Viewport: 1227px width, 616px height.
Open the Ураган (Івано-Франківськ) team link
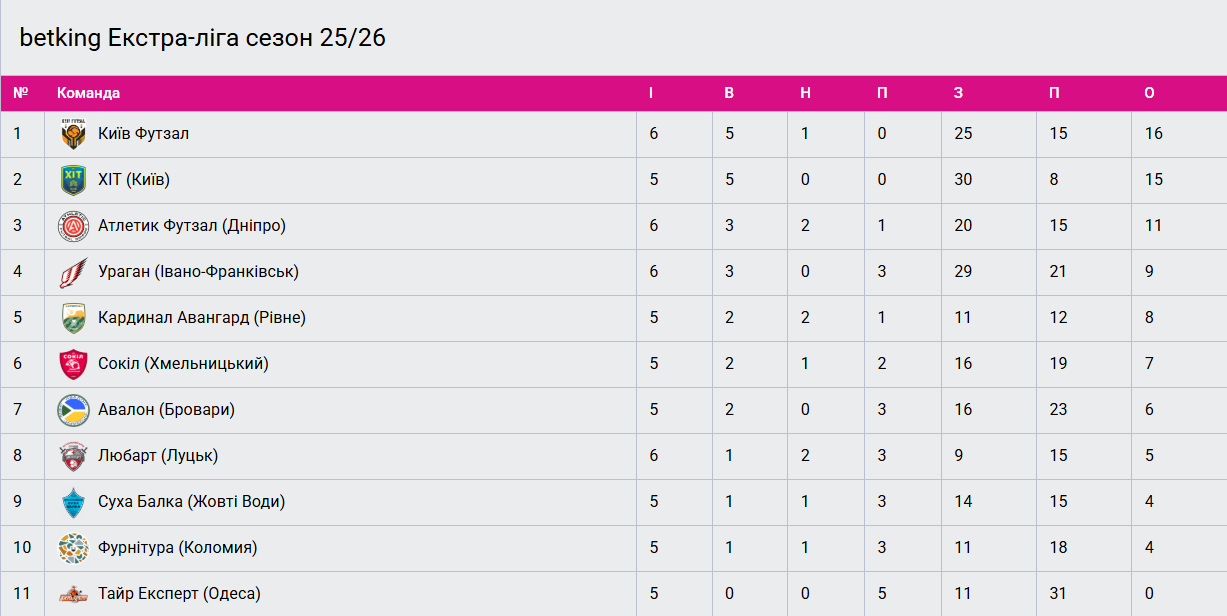coord(198,272)
